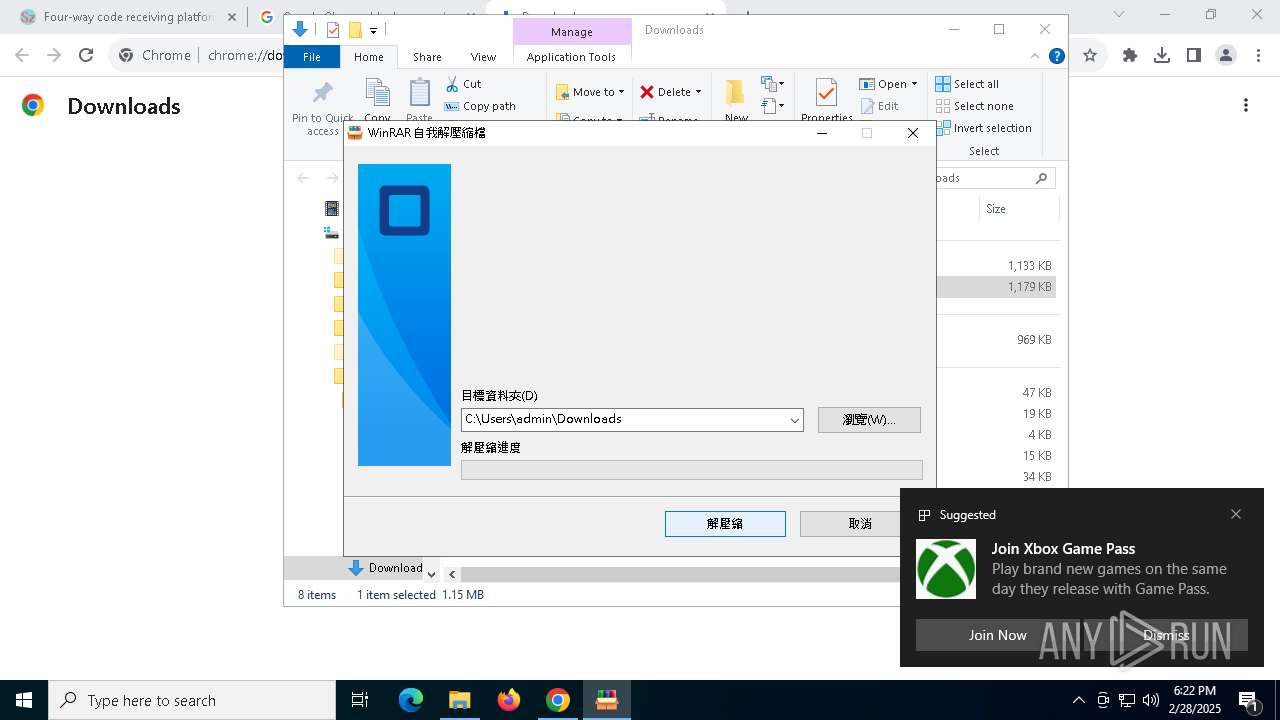1280x720 pixels.
Task: Click the red X Delete icon
Action: (x=647, y=92)
